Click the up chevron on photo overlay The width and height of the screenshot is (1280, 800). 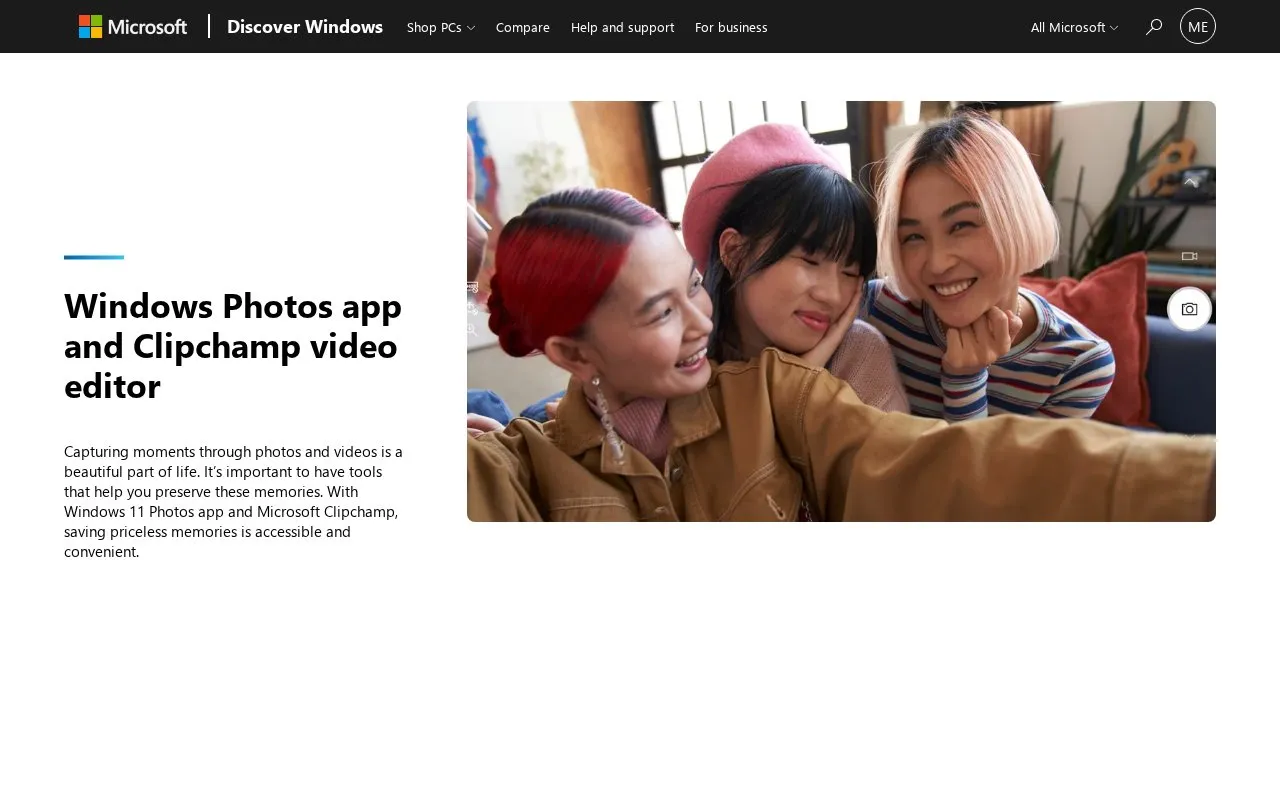(1190, 182)
